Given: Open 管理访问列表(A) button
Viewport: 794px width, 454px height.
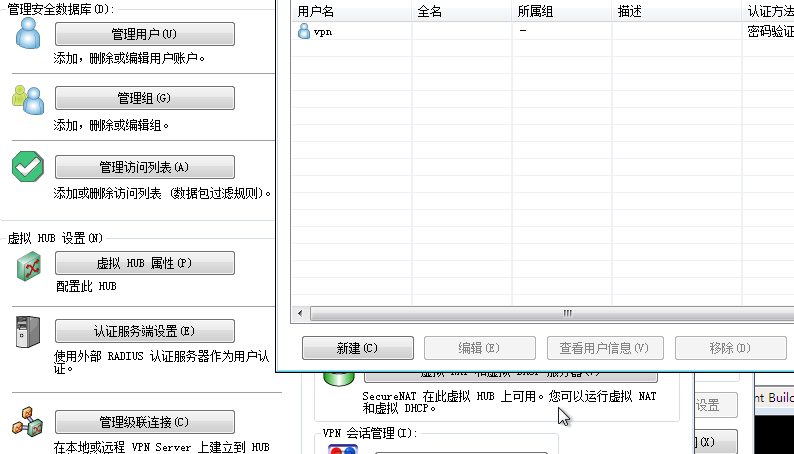Looking at the screenshot, I should [x=145, y=167].
